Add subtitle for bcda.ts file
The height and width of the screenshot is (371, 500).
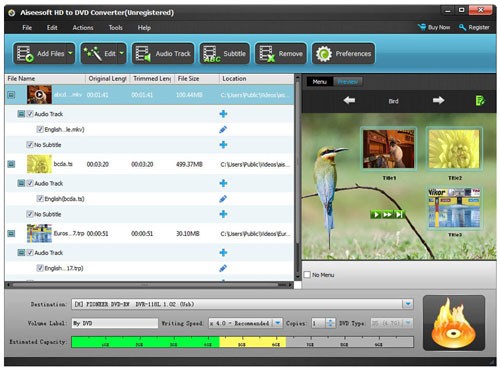223,214
